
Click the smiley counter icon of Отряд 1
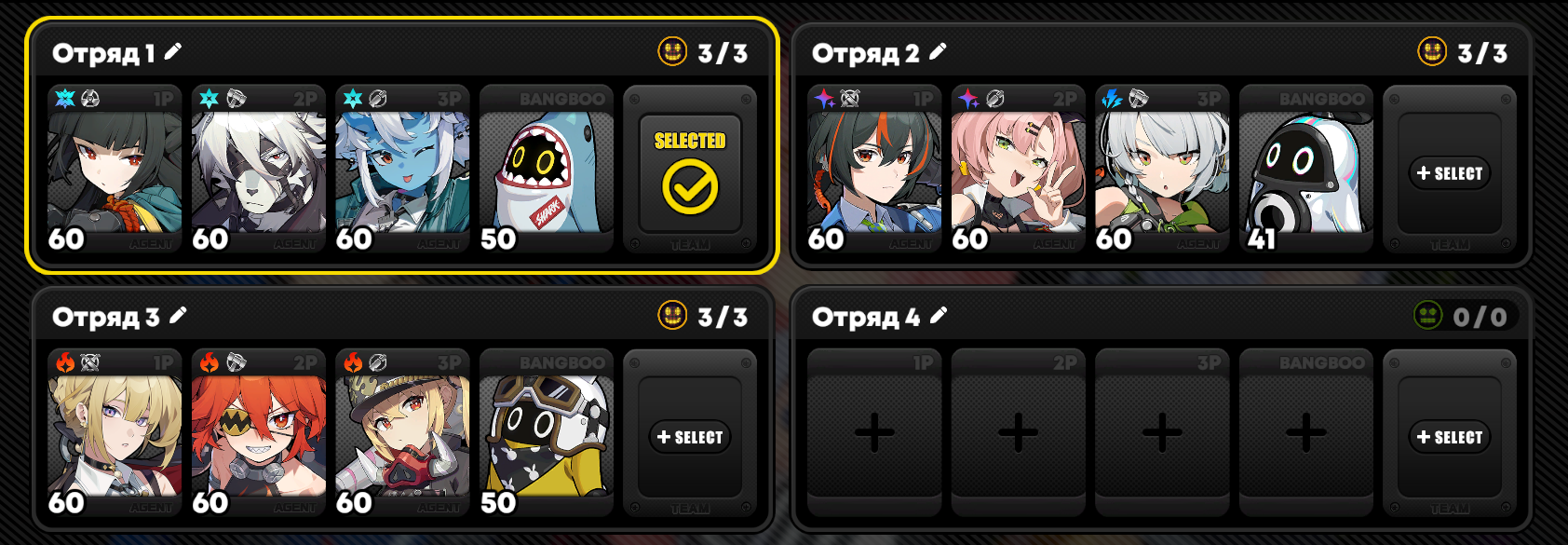click(x=672, y=51)
